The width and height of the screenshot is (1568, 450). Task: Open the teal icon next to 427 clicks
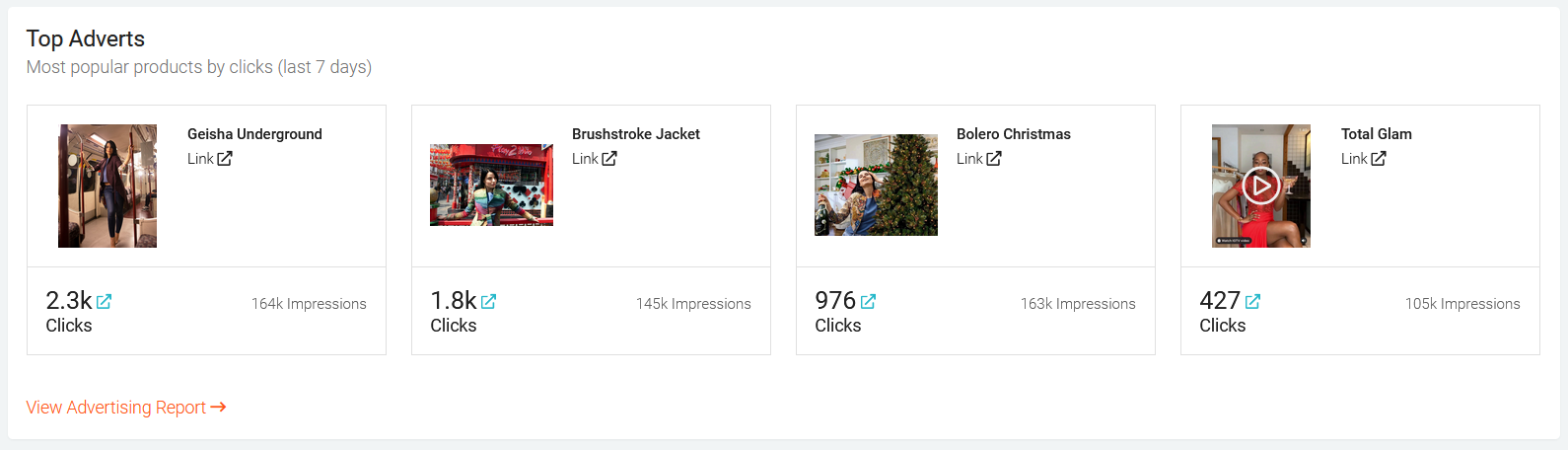click(1252, 301)
